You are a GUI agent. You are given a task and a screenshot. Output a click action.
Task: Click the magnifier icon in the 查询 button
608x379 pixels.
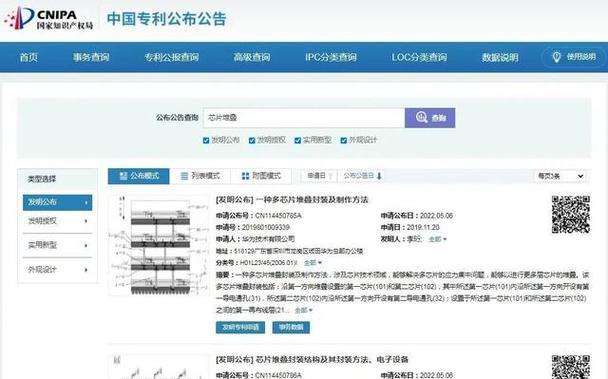pyautogui.click(x=421, y=117)
